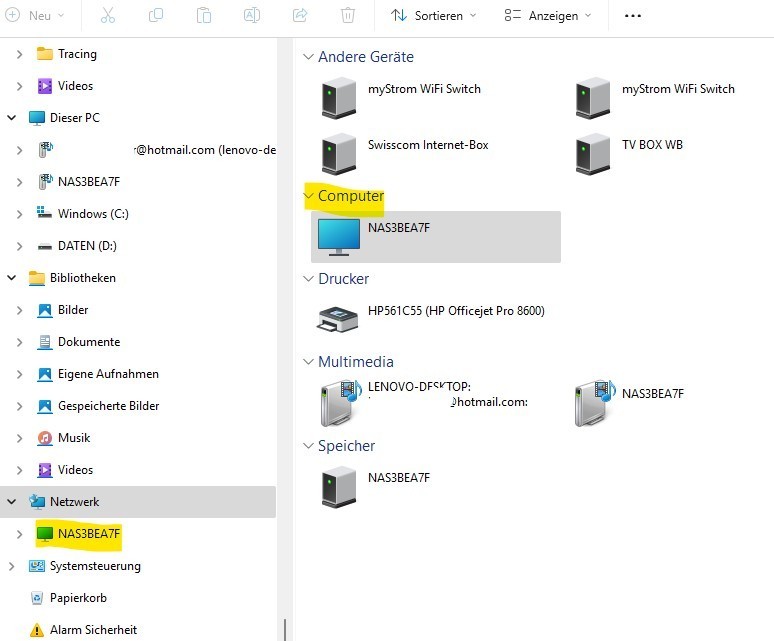Screen dimensions: 774x641
Task: Click the Rename icon in toolbar
Action: point(252,15)
